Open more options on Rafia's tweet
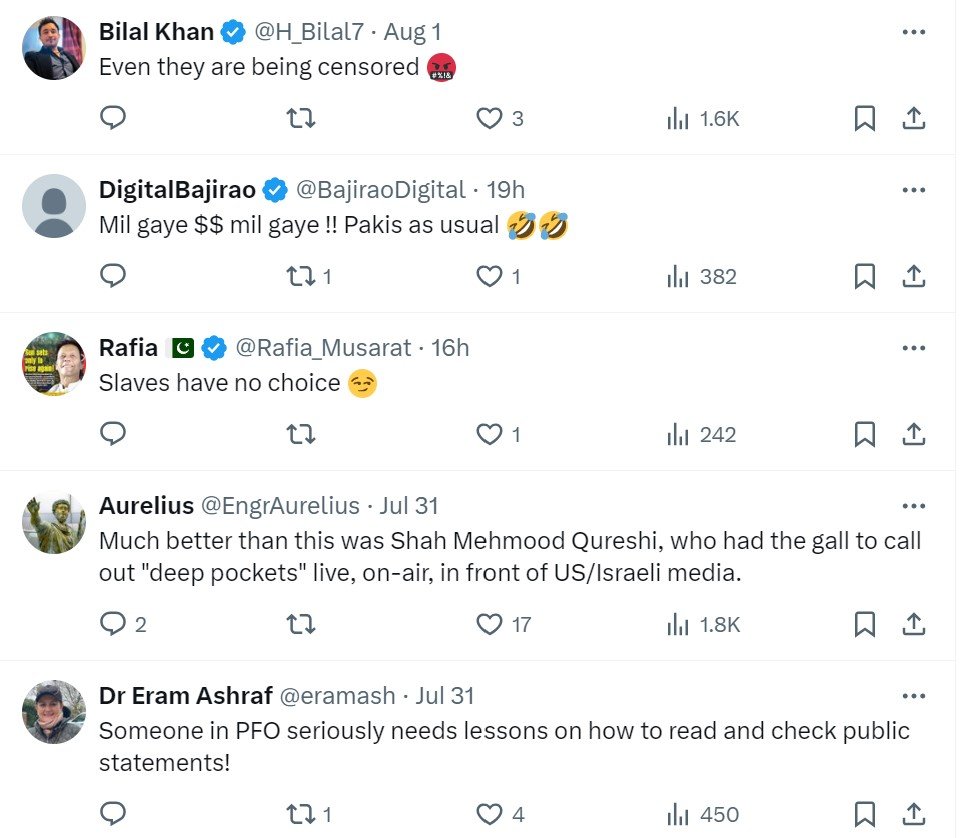The height and width of the screenshot is (838, 966). tap(913, 348)
